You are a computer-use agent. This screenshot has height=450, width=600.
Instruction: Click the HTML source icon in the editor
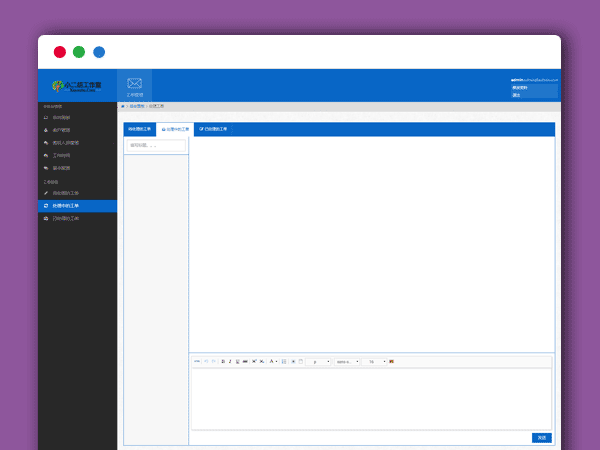197,361
